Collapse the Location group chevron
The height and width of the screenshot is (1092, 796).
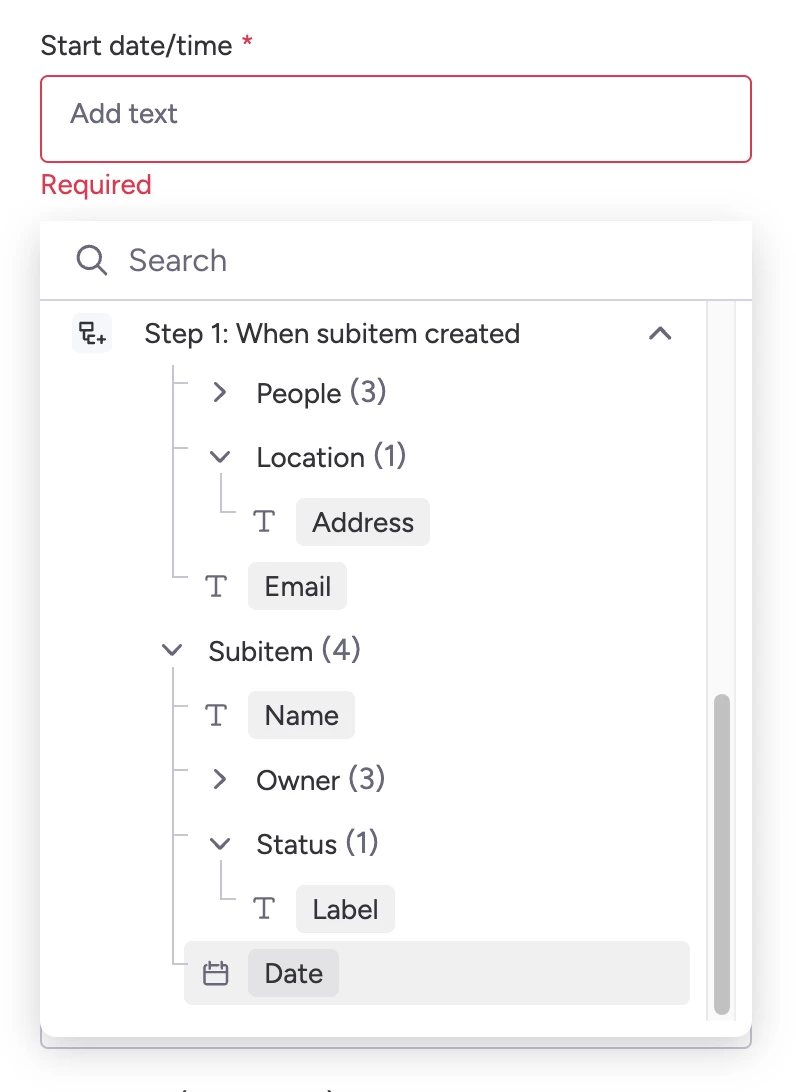tap(220, 458)
